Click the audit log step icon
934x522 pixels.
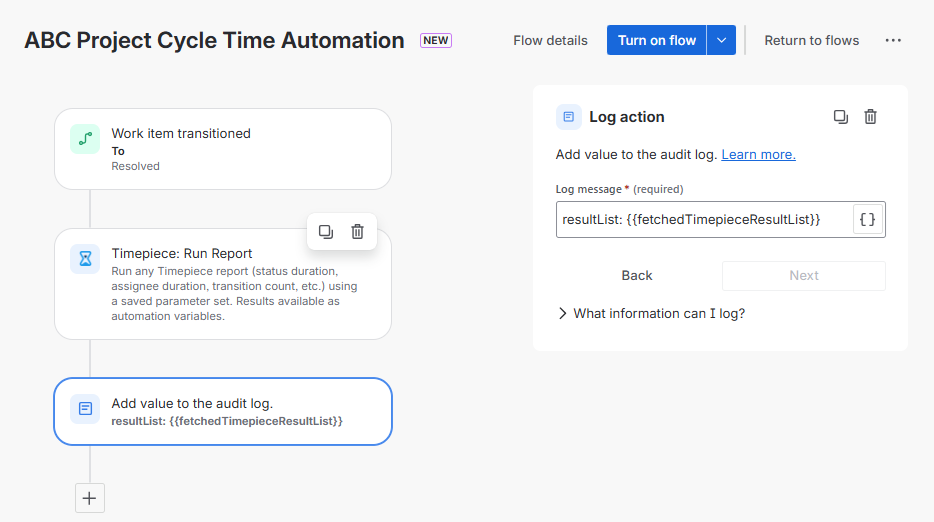85,409
